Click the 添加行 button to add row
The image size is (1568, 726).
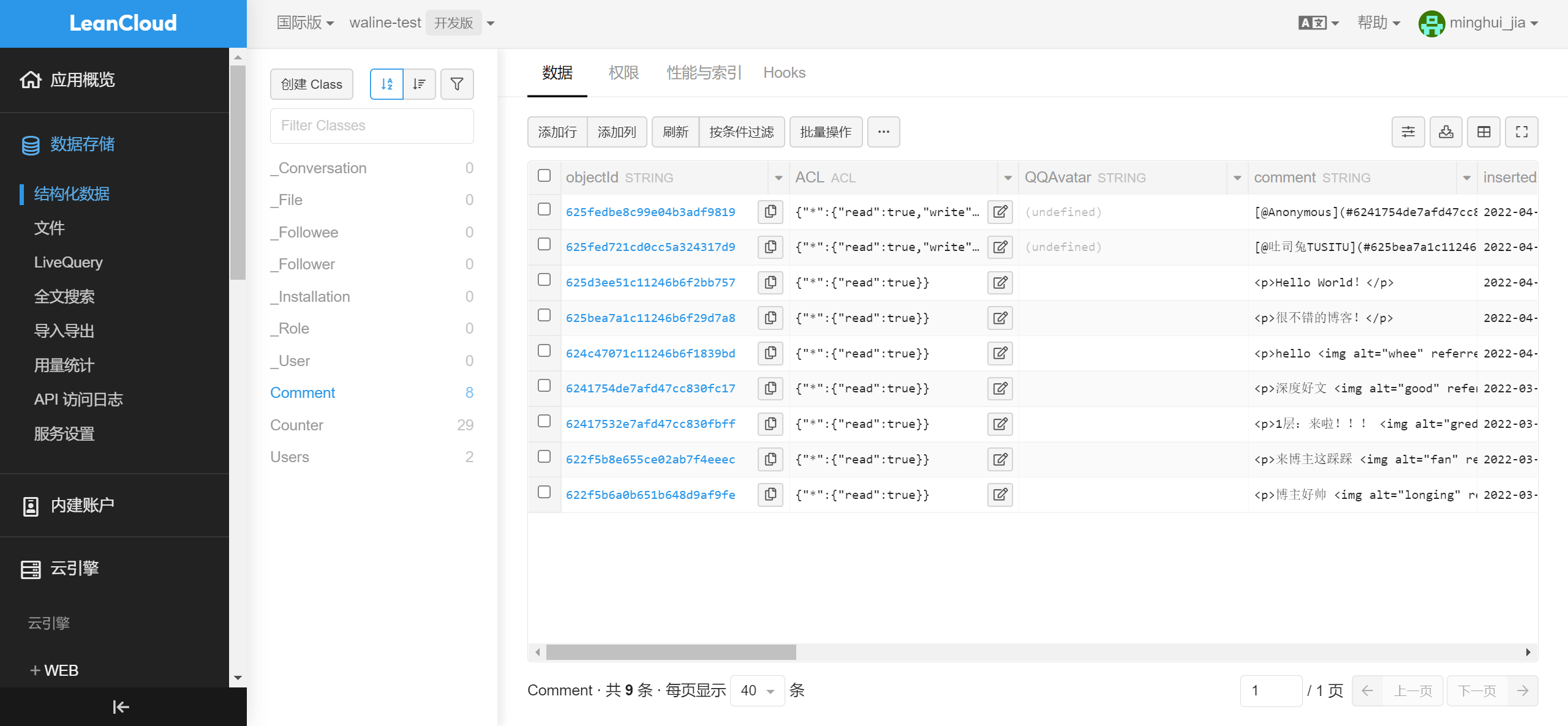point(556,132)
